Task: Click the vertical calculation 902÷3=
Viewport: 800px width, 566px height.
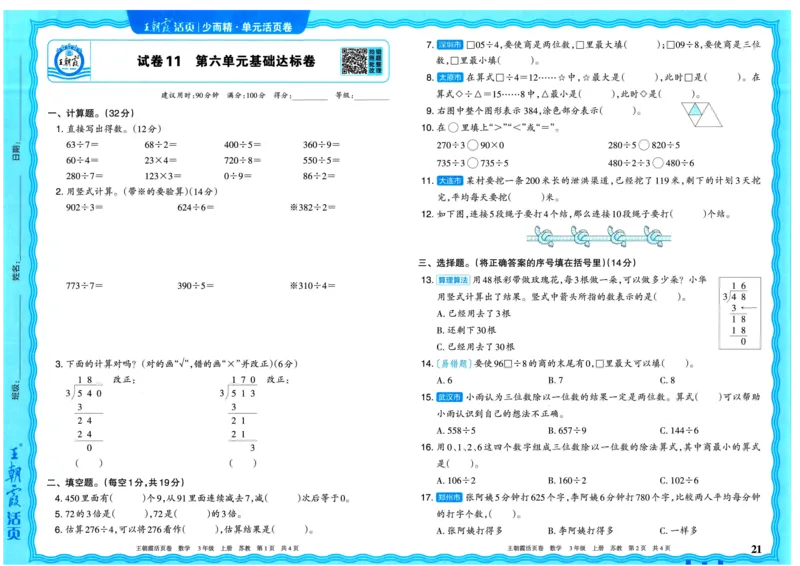Action: pos(84,207)
